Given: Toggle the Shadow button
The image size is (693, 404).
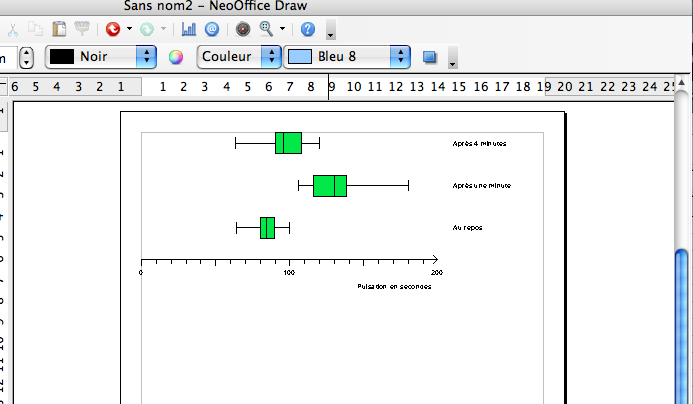Looking at the screenshot, I should coord(431,57).
